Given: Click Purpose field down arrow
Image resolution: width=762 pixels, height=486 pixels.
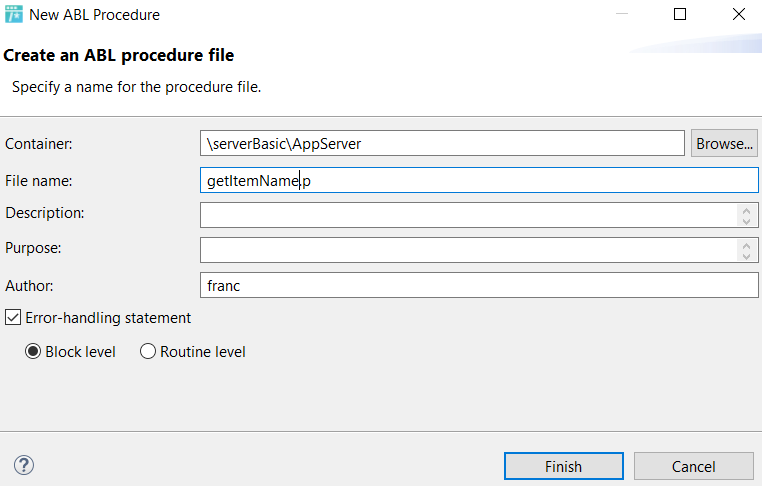Looking at the screenshot, I should coord(746,256).
